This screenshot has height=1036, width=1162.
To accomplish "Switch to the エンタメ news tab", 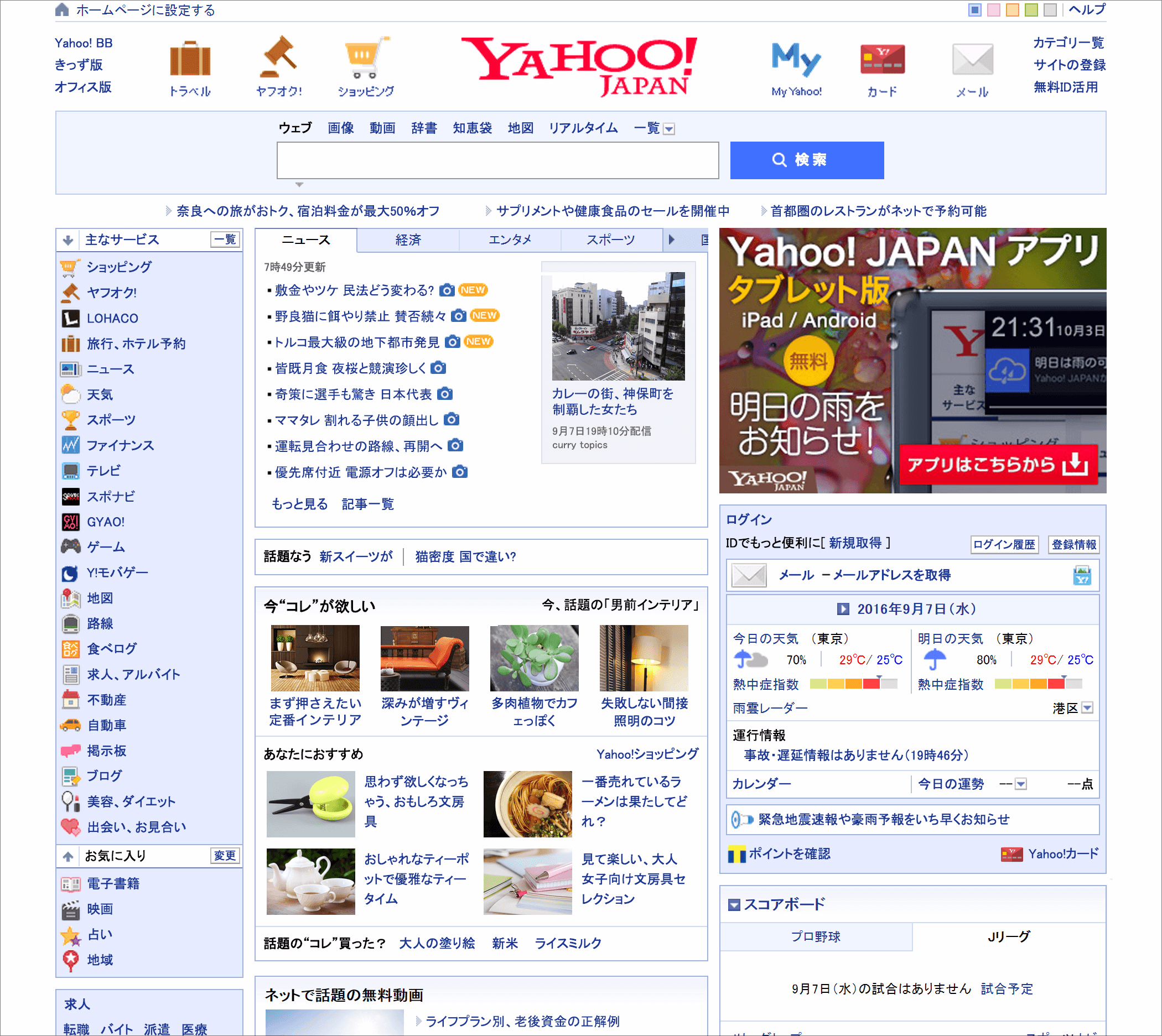I will pos(510,240).
